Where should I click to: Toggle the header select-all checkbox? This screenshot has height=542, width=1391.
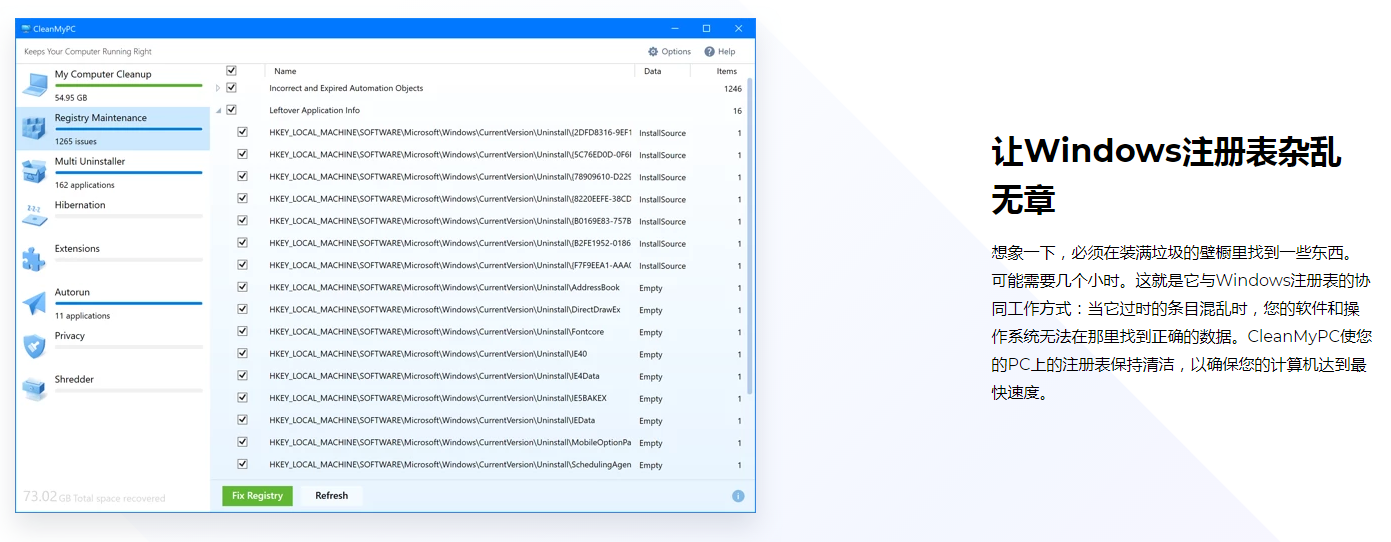[231, 70]
